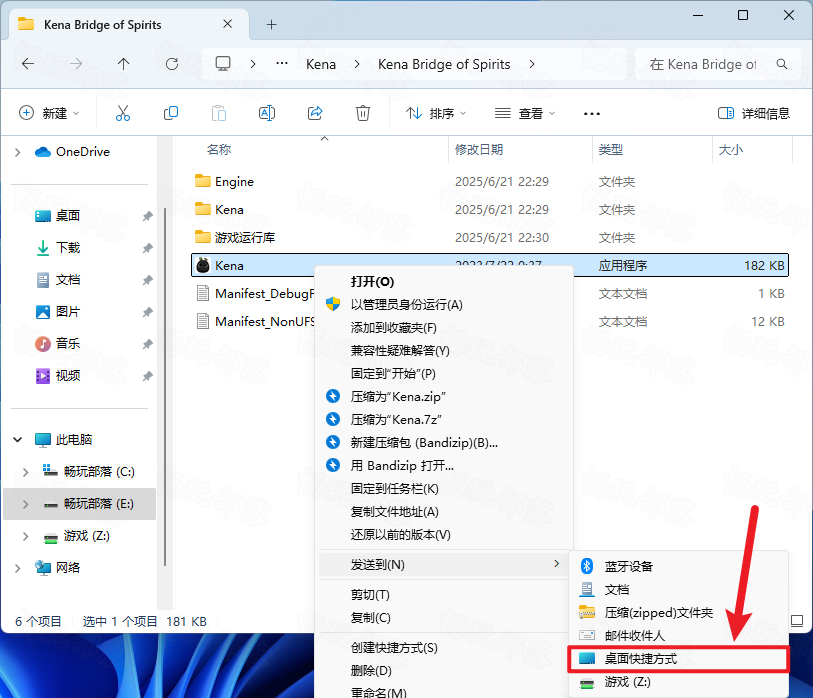
Task: Open 图片 in quick access
Action: tap(68, 312)
